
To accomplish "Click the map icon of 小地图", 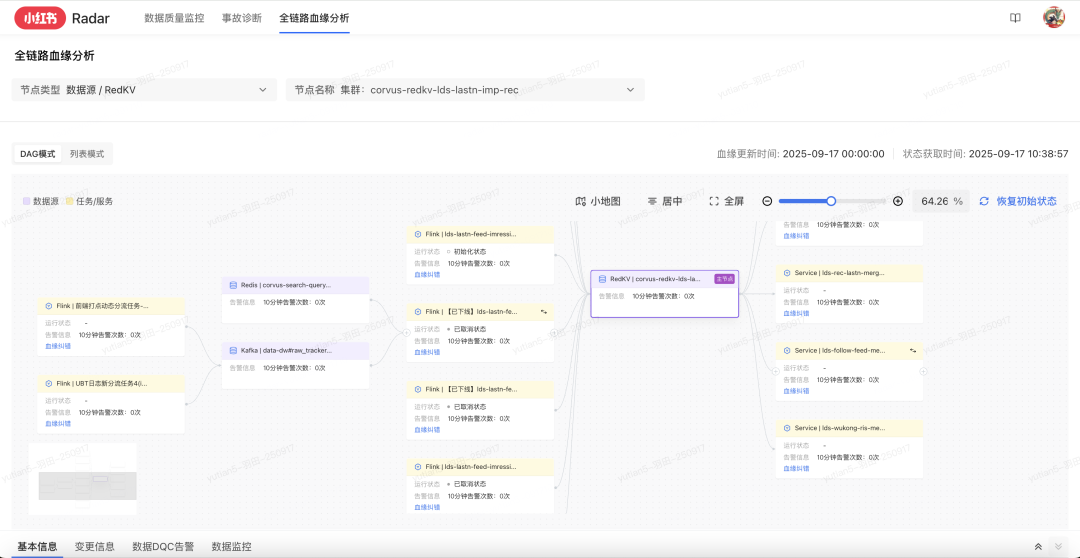I will point(580,201).
